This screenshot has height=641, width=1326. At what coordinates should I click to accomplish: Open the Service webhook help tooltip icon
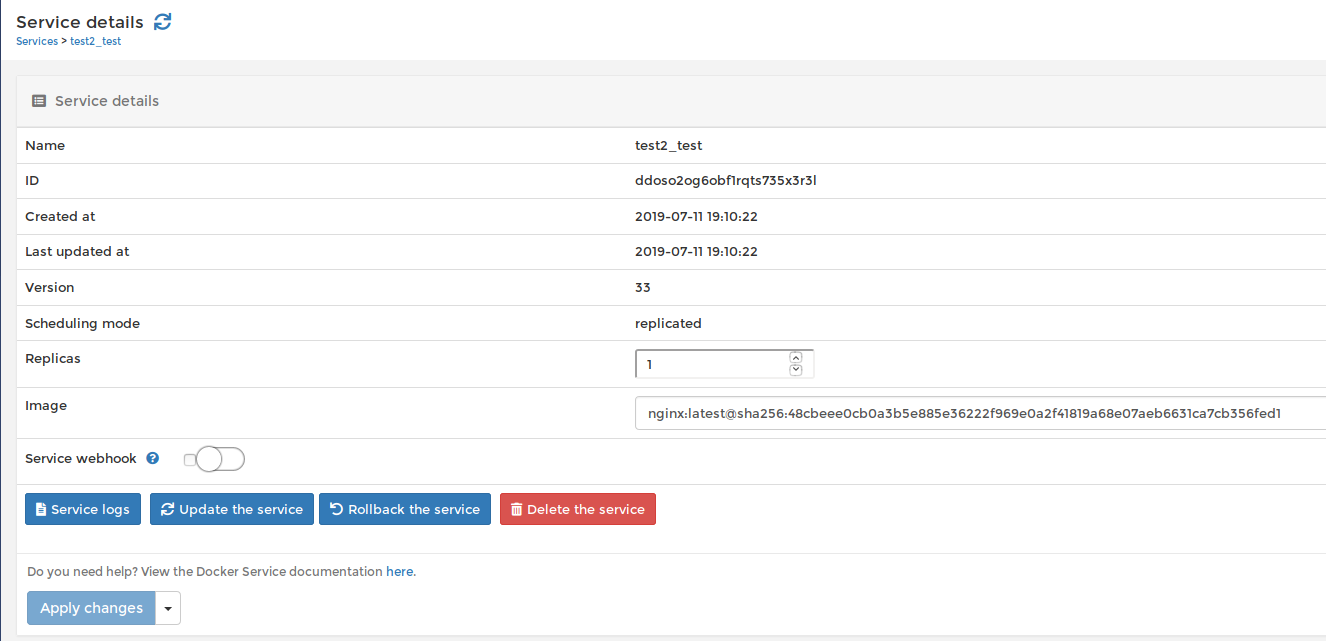coord(153,459)
